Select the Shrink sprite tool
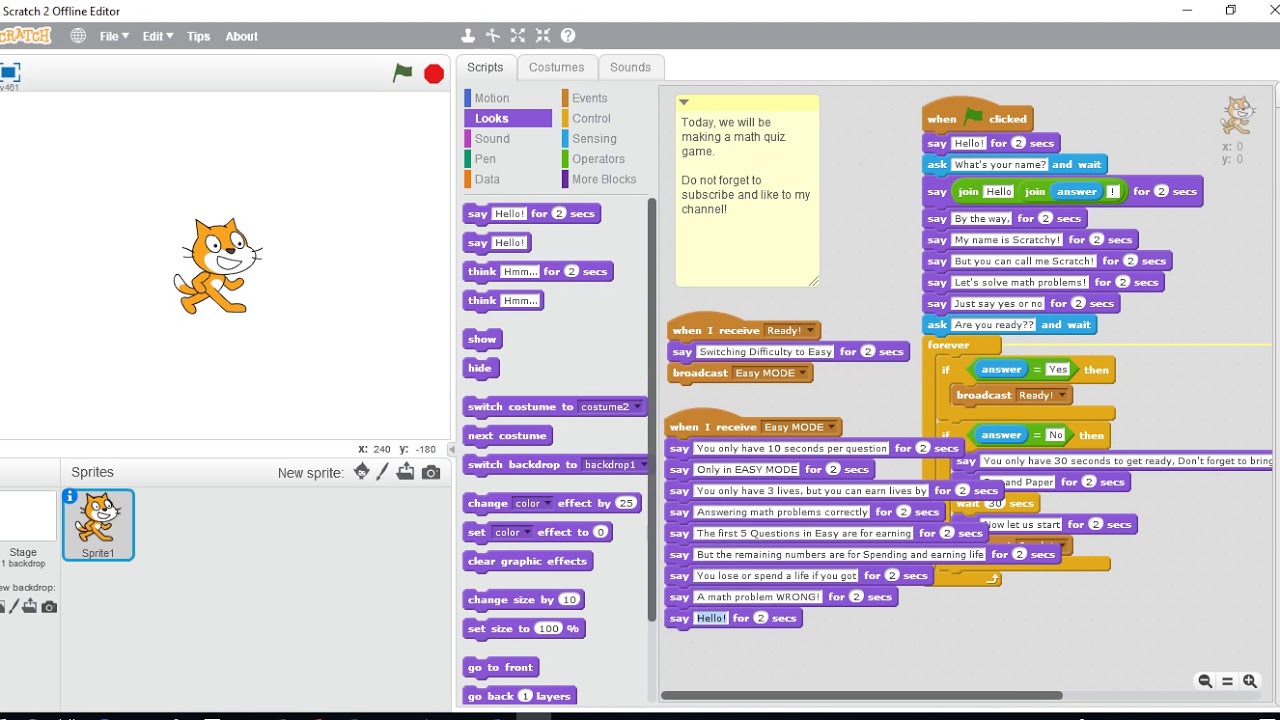 543,36
